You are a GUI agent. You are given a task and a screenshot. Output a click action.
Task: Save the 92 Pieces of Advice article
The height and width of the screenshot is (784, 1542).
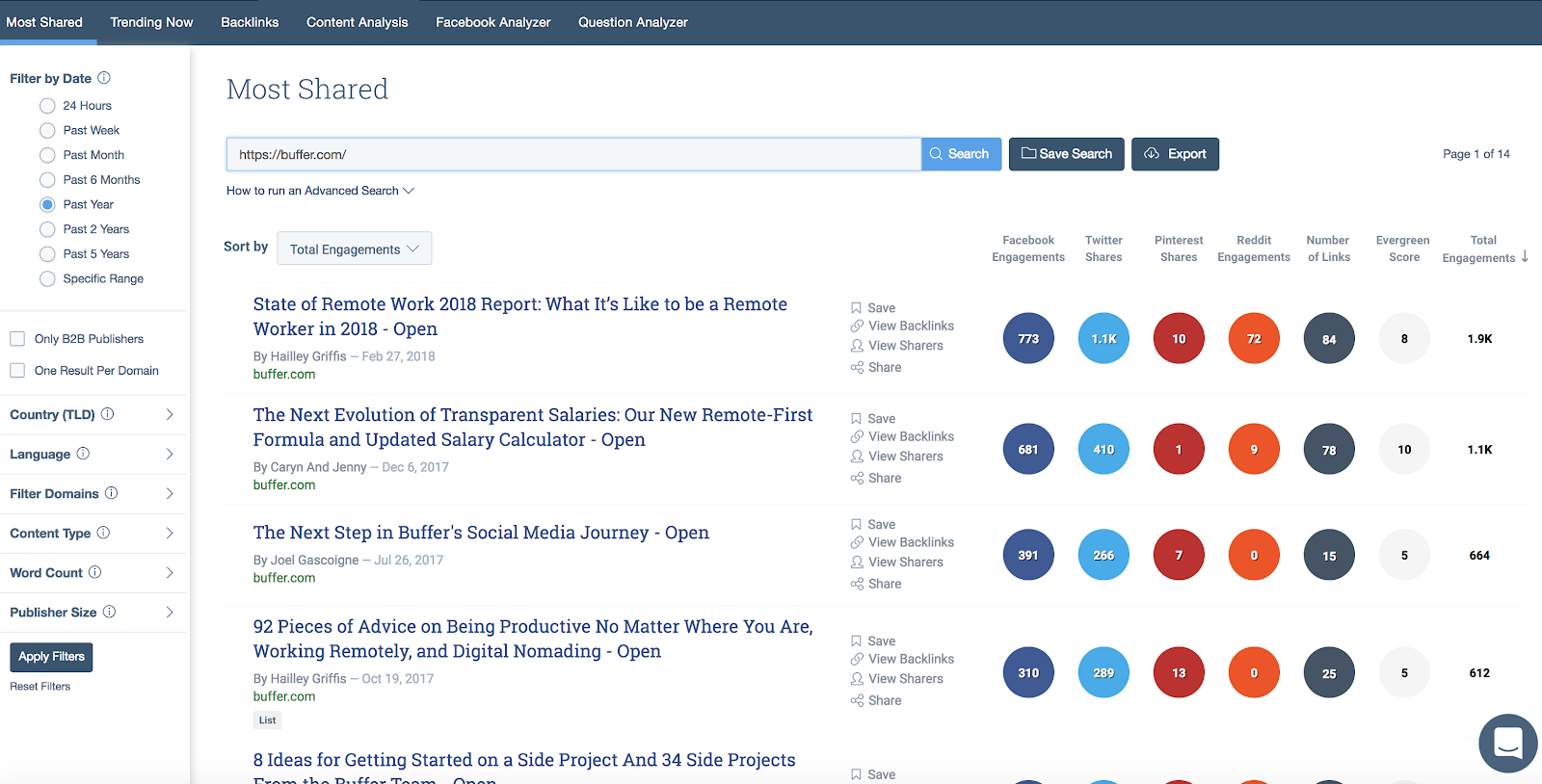[x=873, y=641]
